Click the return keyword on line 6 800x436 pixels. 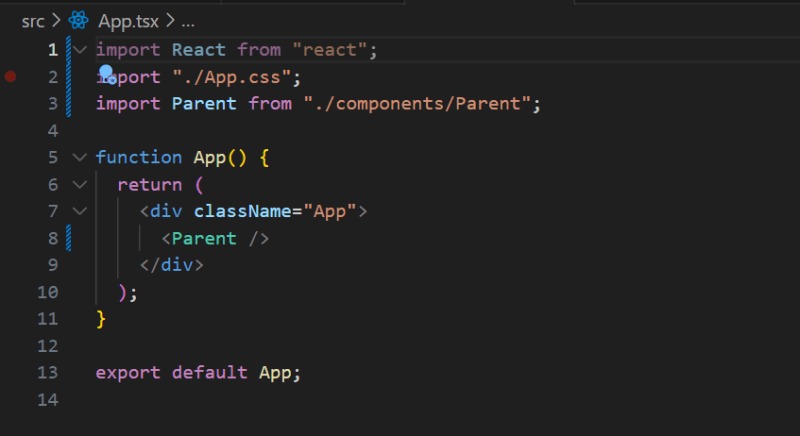[150, 184]
